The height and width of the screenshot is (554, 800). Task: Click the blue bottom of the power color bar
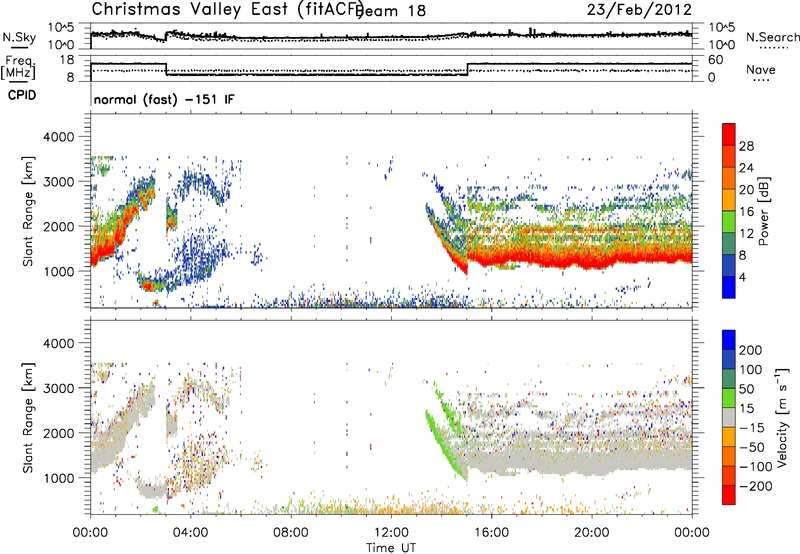coord(729,287)
